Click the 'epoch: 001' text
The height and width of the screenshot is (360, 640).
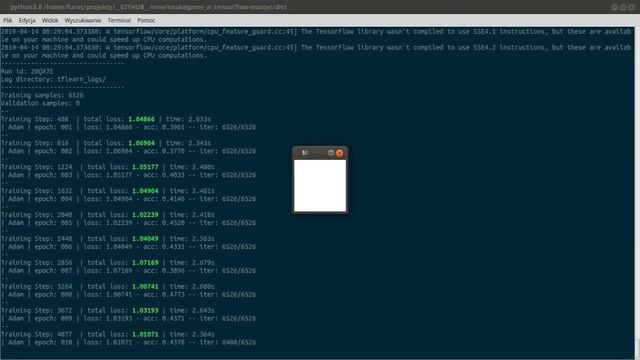click(53, 127)
